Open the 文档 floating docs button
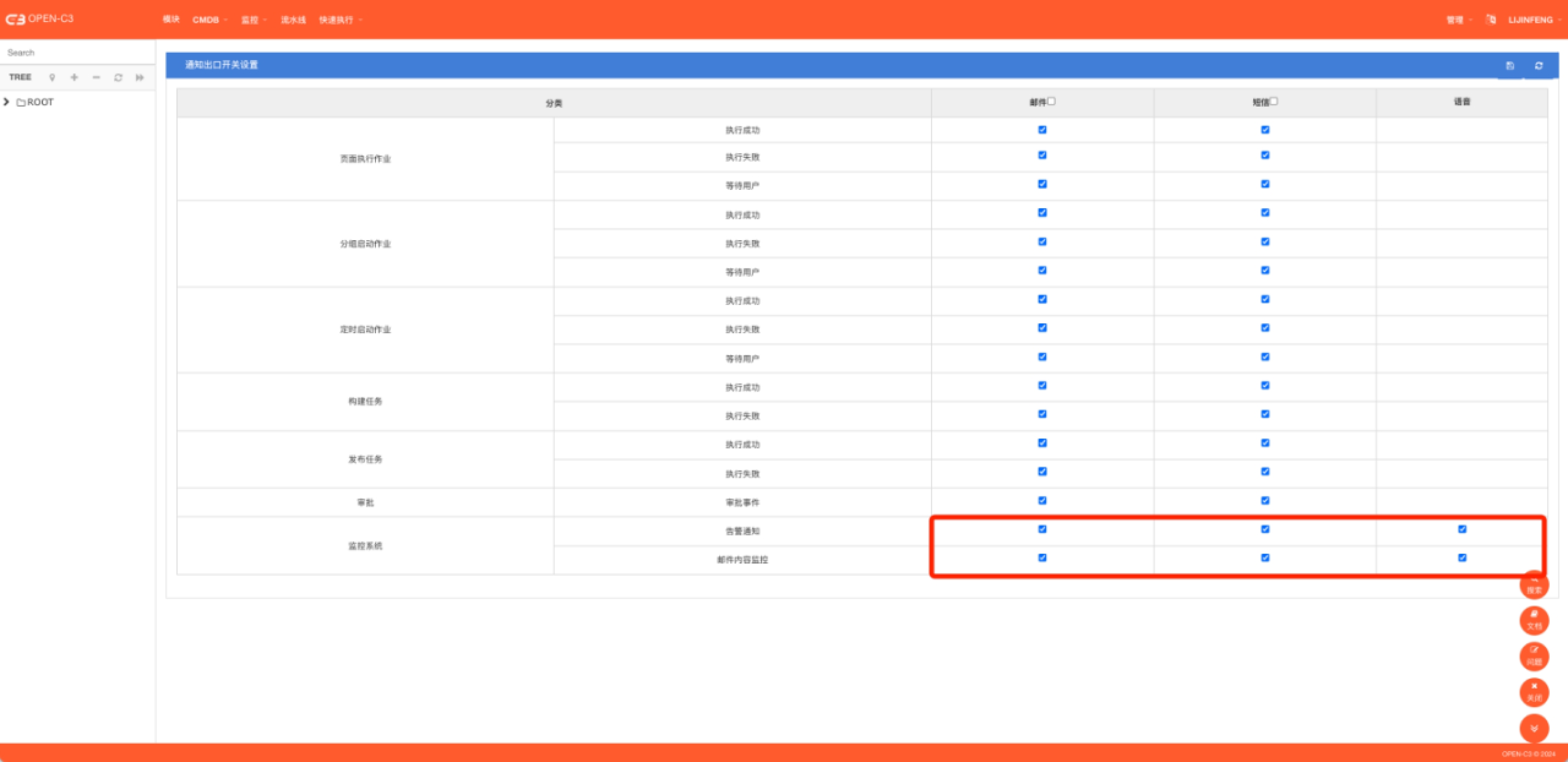The height and width of the screenshot is (762, 1568). 1534,621
